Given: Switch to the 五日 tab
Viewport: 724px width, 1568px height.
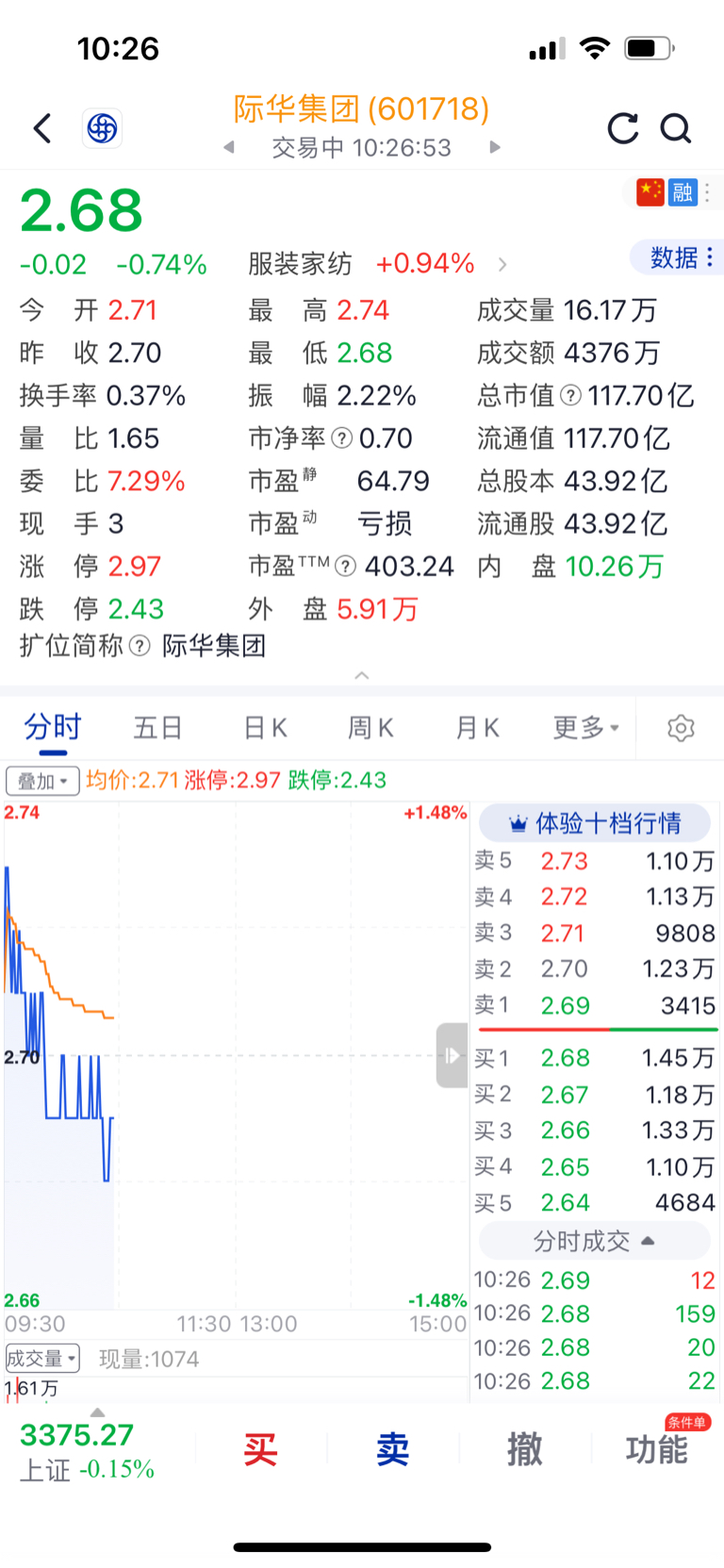Looking at the screenshot, I should (157, 728).
